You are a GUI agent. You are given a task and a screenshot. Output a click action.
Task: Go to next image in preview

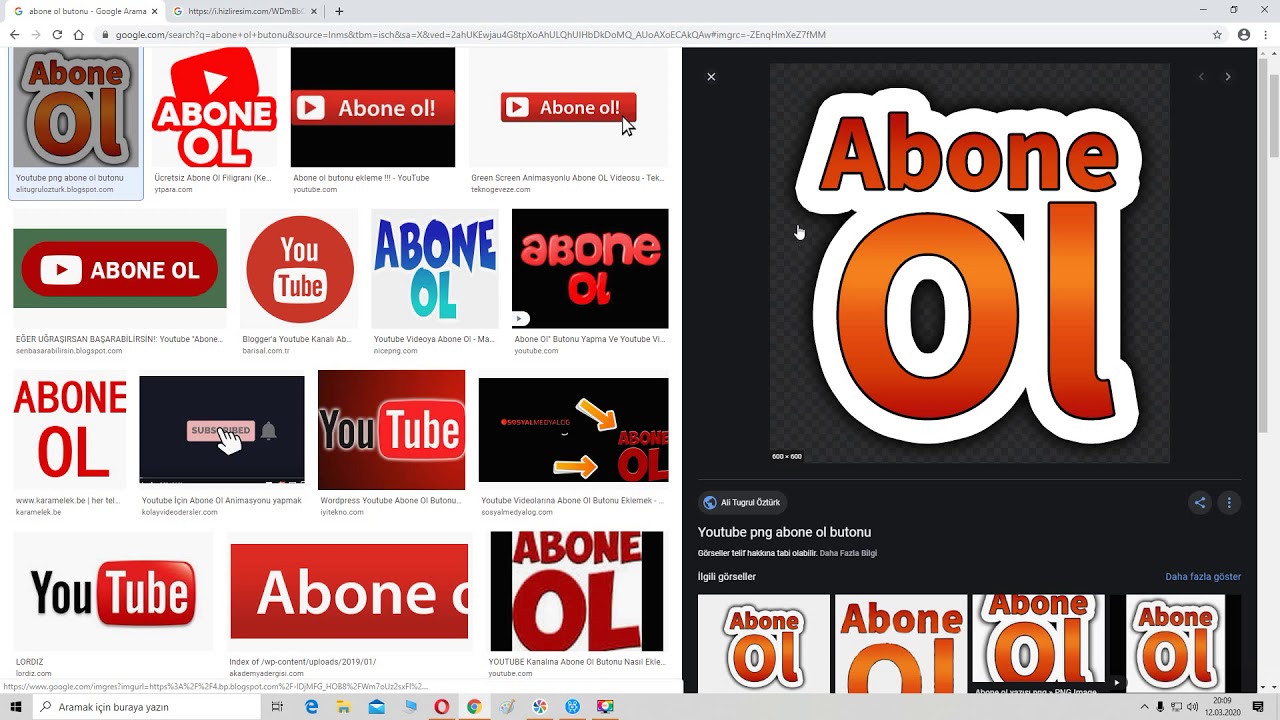[x=1228, y=77]
